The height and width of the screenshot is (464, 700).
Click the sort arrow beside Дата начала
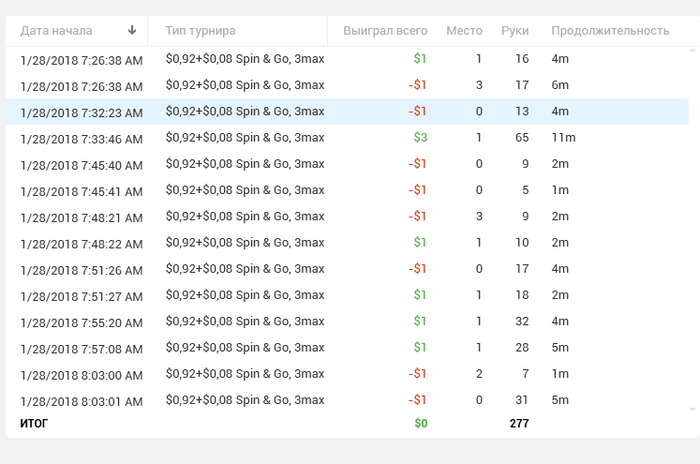pos(132,31)
